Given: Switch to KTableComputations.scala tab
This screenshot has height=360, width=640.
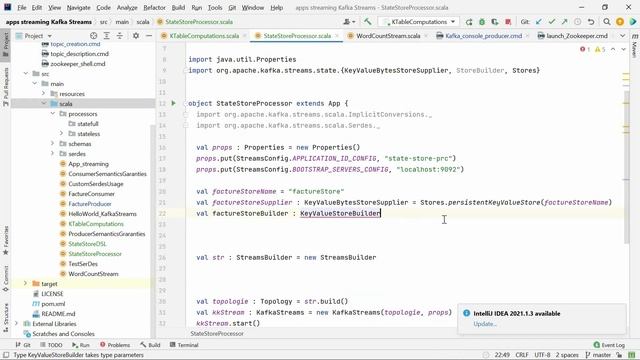Looking at the screenshot, I should [x=204, y=36].
